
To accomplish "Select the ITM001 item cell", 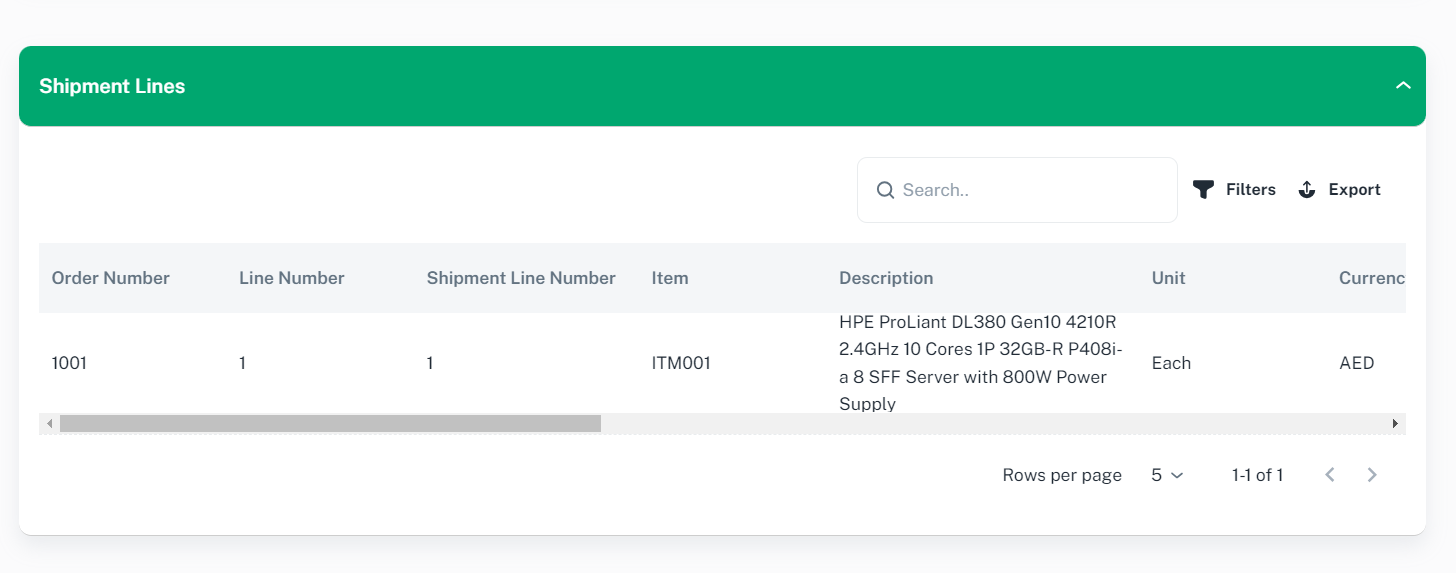I will pos(681,363).
